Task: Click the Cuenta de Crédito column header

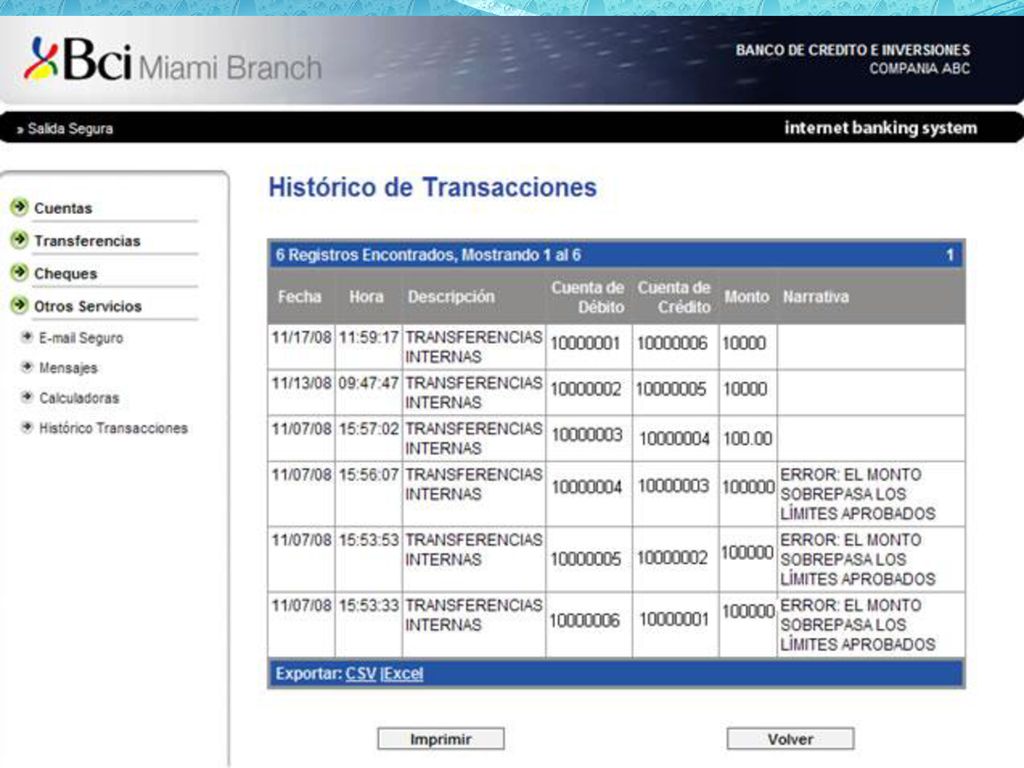Action: [x=674, y=297]
